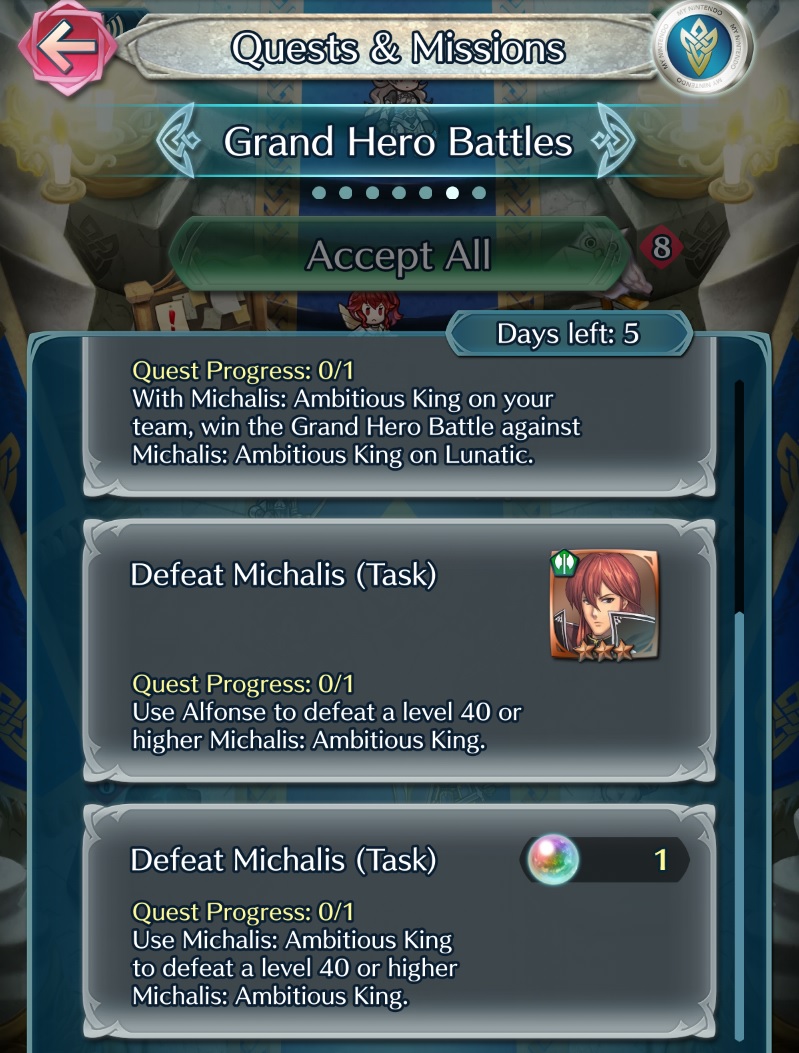Screen dimensions: 799x1053
Task: Select the sixth highlighted page dot
Action: [453, 193]
